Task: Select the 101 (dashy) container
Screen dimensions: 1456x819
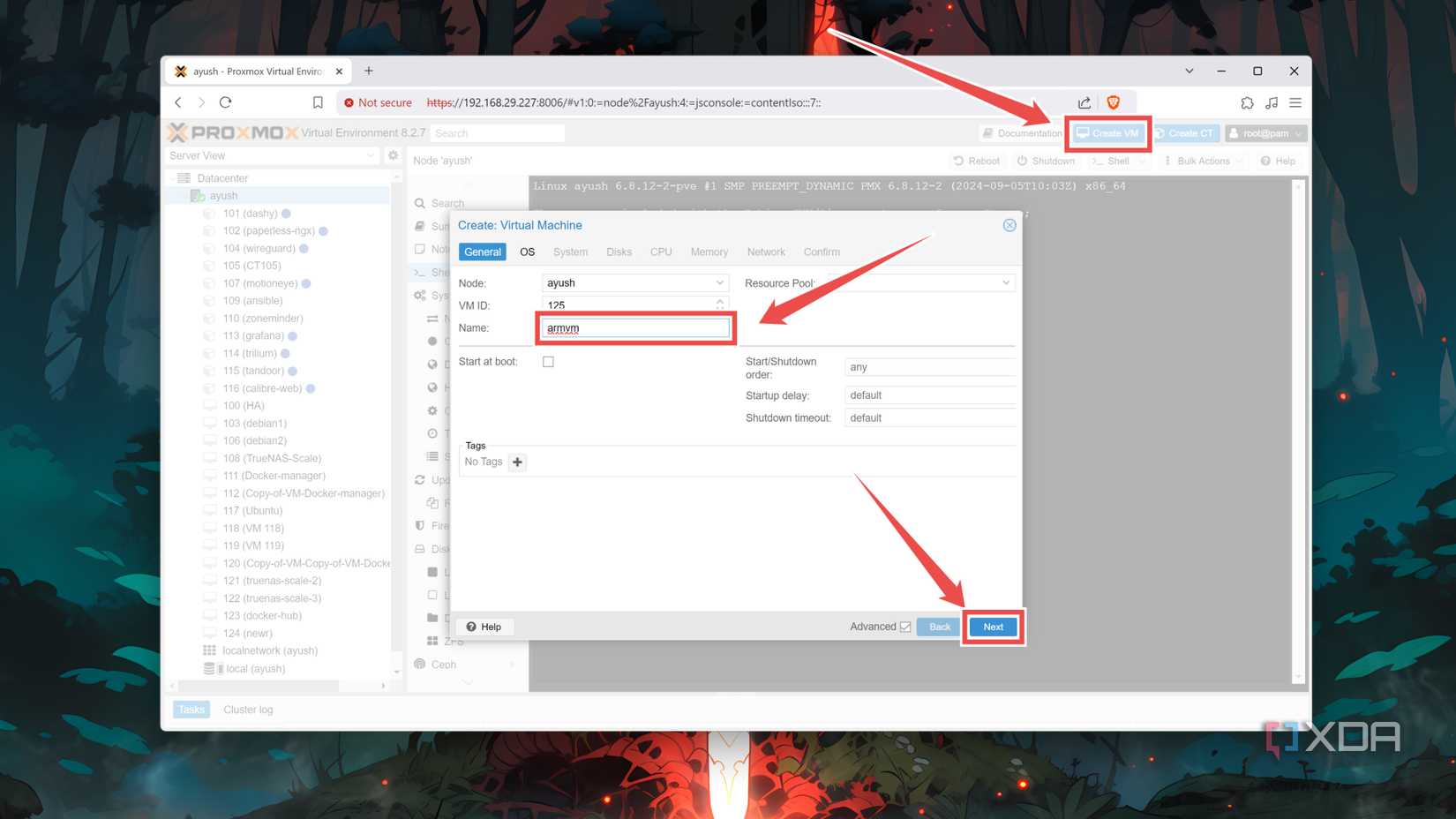Action: point(250,214)
